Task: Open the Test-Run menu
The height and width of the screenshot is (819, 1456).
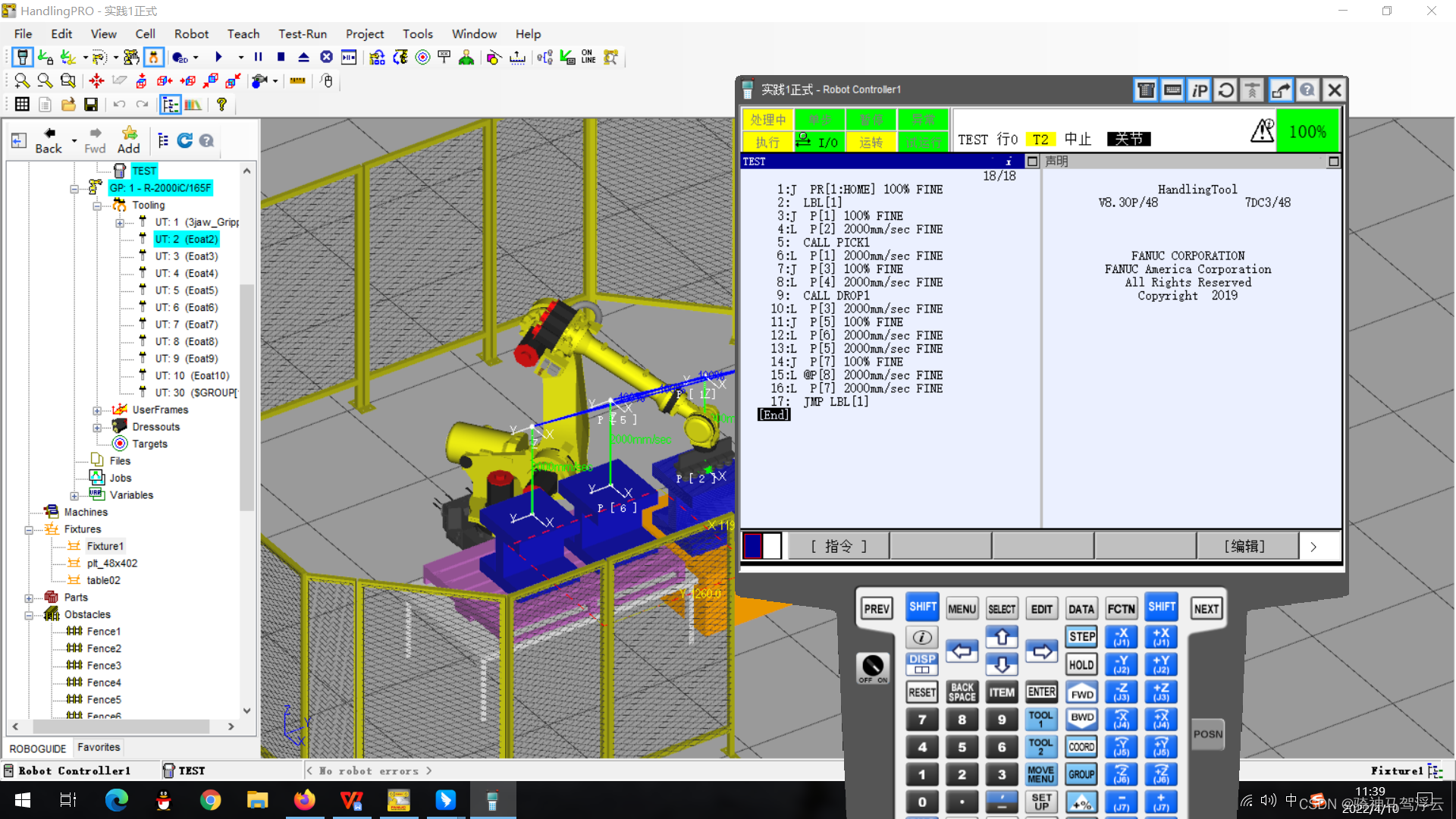Action: coord(303,34)
